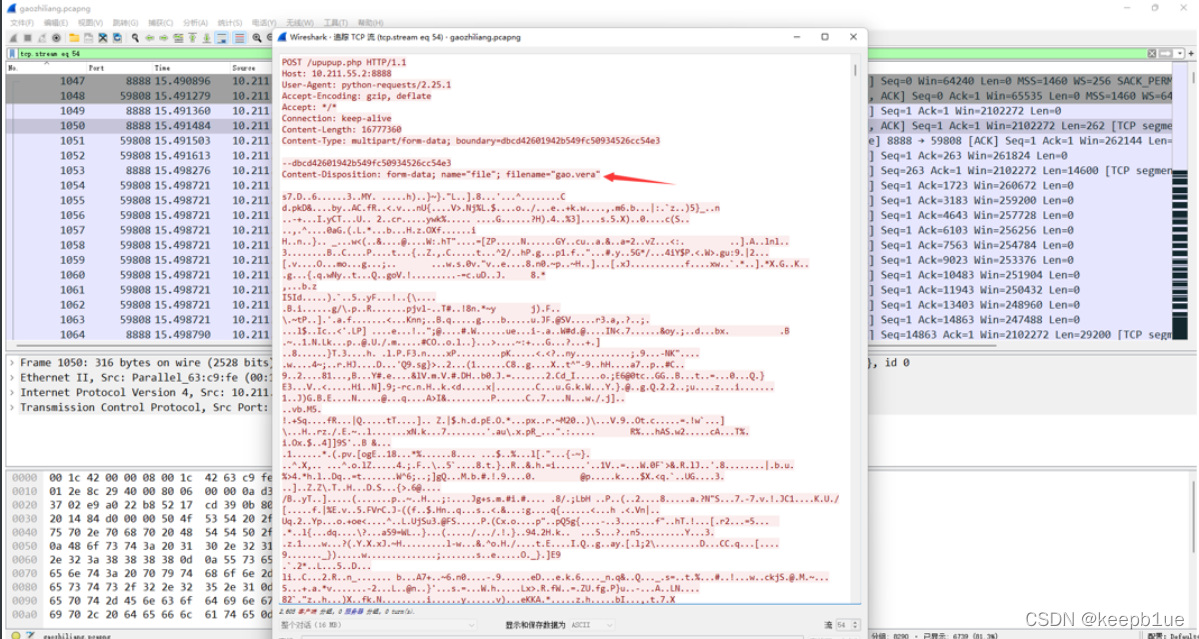Click the close capture file icon
1199x639 pixels.
102,38
